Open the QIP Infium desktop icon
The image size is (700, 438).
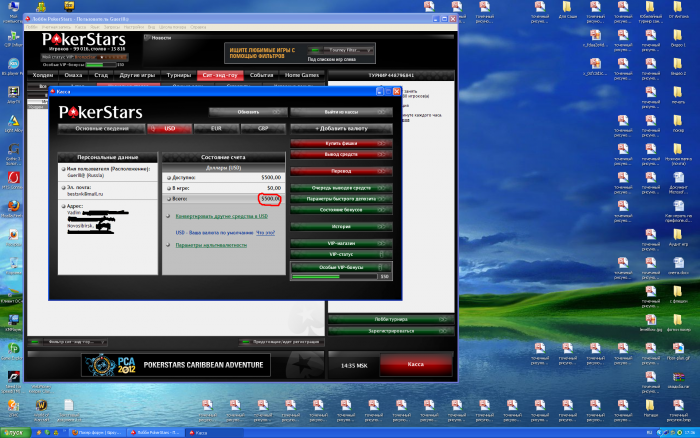(x=13, y=39)
